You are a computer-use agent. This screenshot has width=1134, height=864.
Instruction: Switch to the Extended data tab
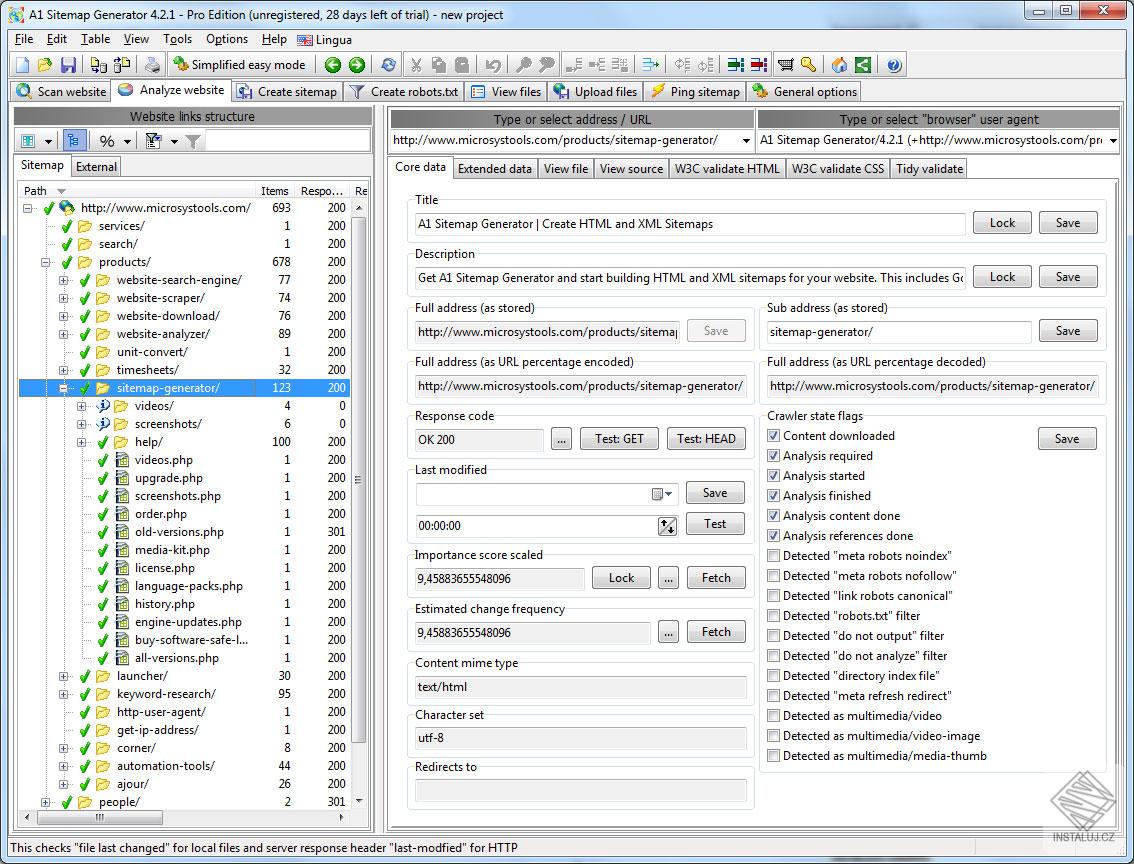tap(494, 168)
